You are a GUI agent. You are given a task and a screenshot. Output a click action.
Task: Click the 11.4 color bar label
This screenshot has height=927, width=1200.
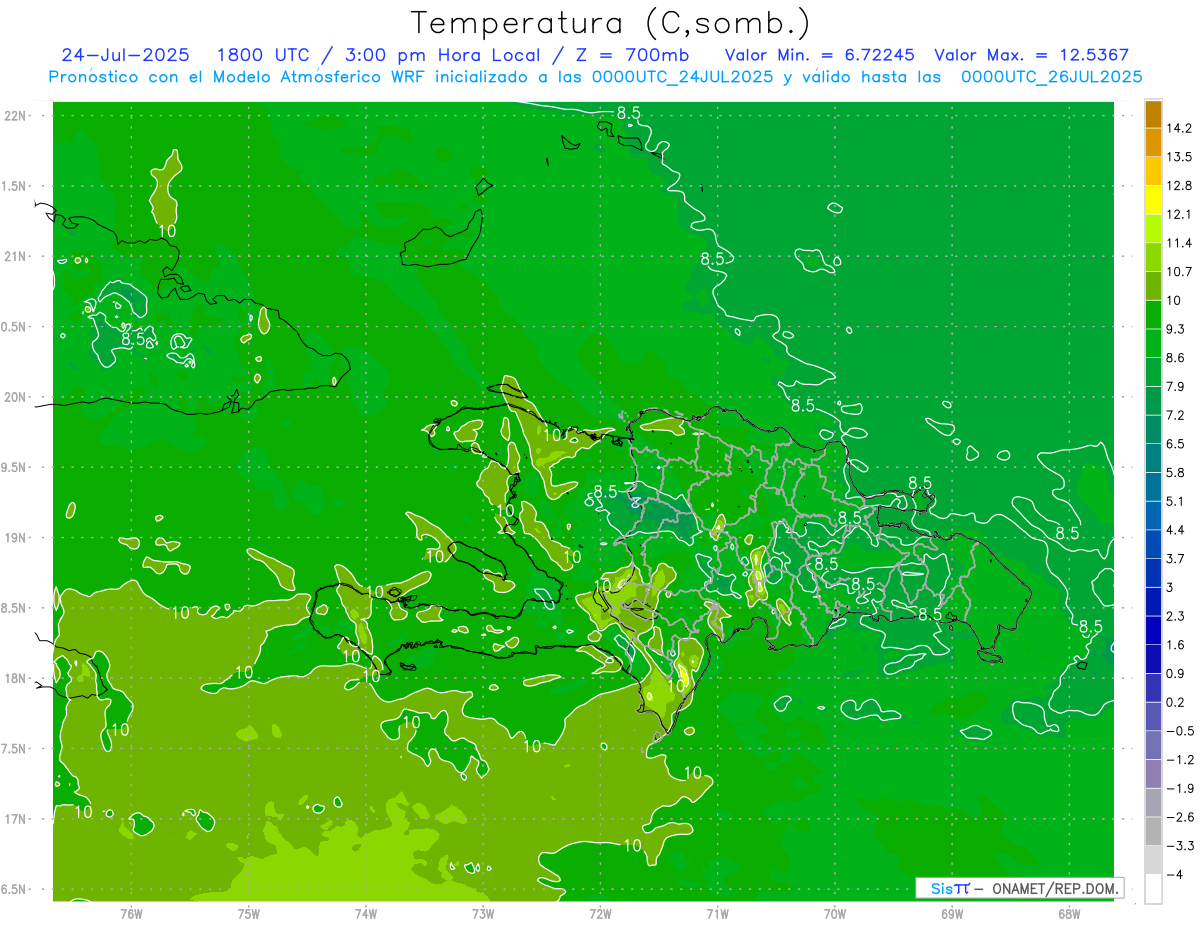click(x=1179, y=243)
